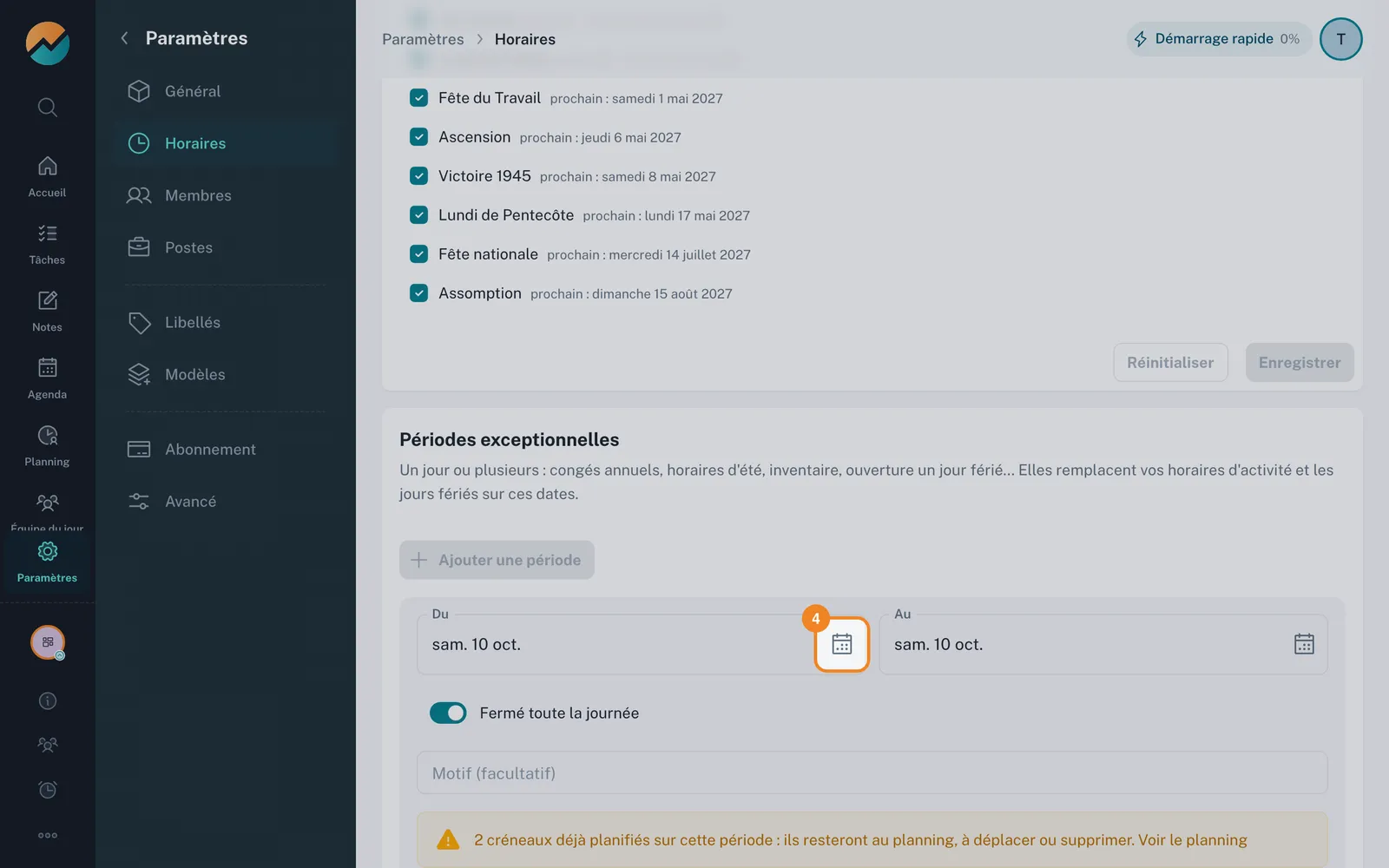The image size is (1389, 868).
Task: Click the alarm clock icon in sidebar
Action: point(48,789)
